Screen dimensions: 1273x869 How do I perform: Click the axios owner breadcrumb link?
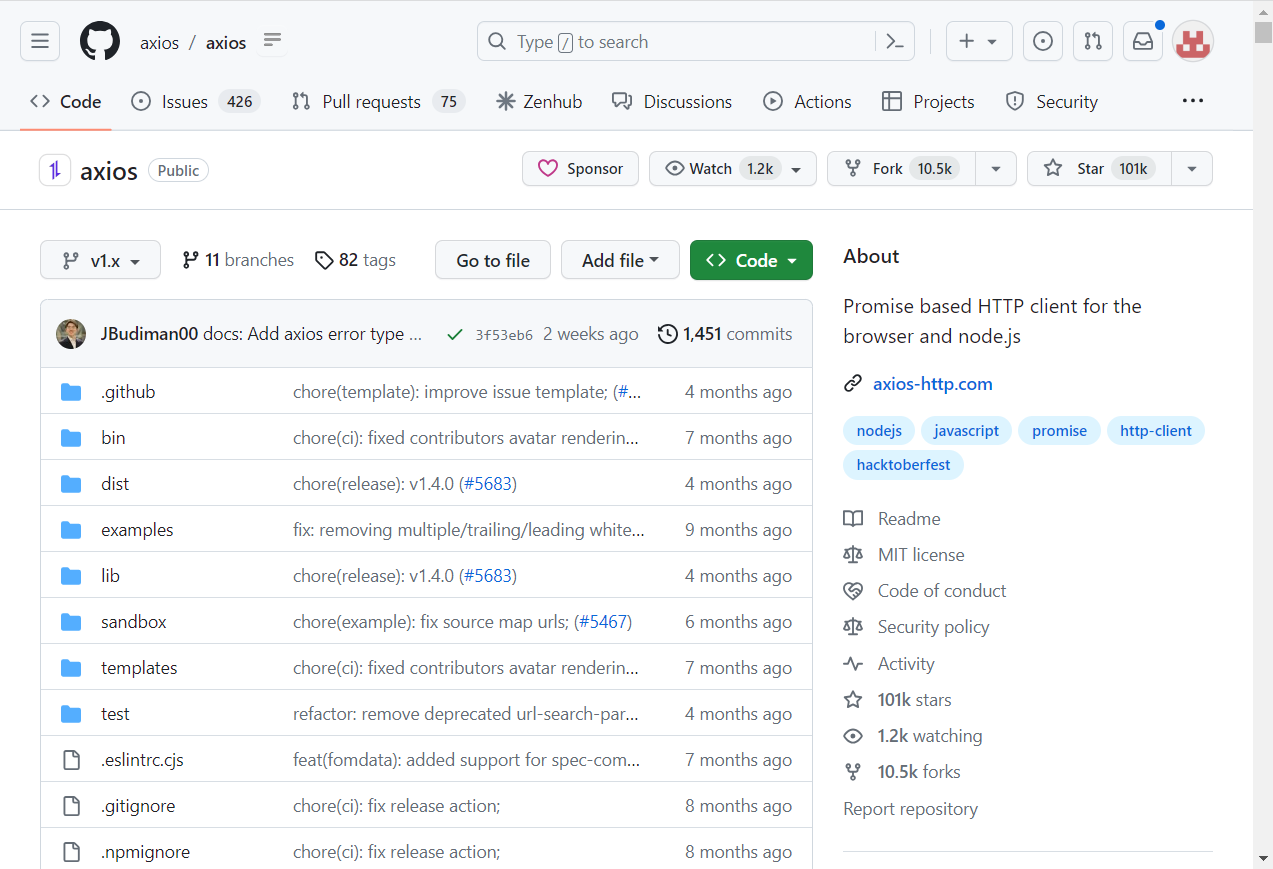[x=159, y=42]
